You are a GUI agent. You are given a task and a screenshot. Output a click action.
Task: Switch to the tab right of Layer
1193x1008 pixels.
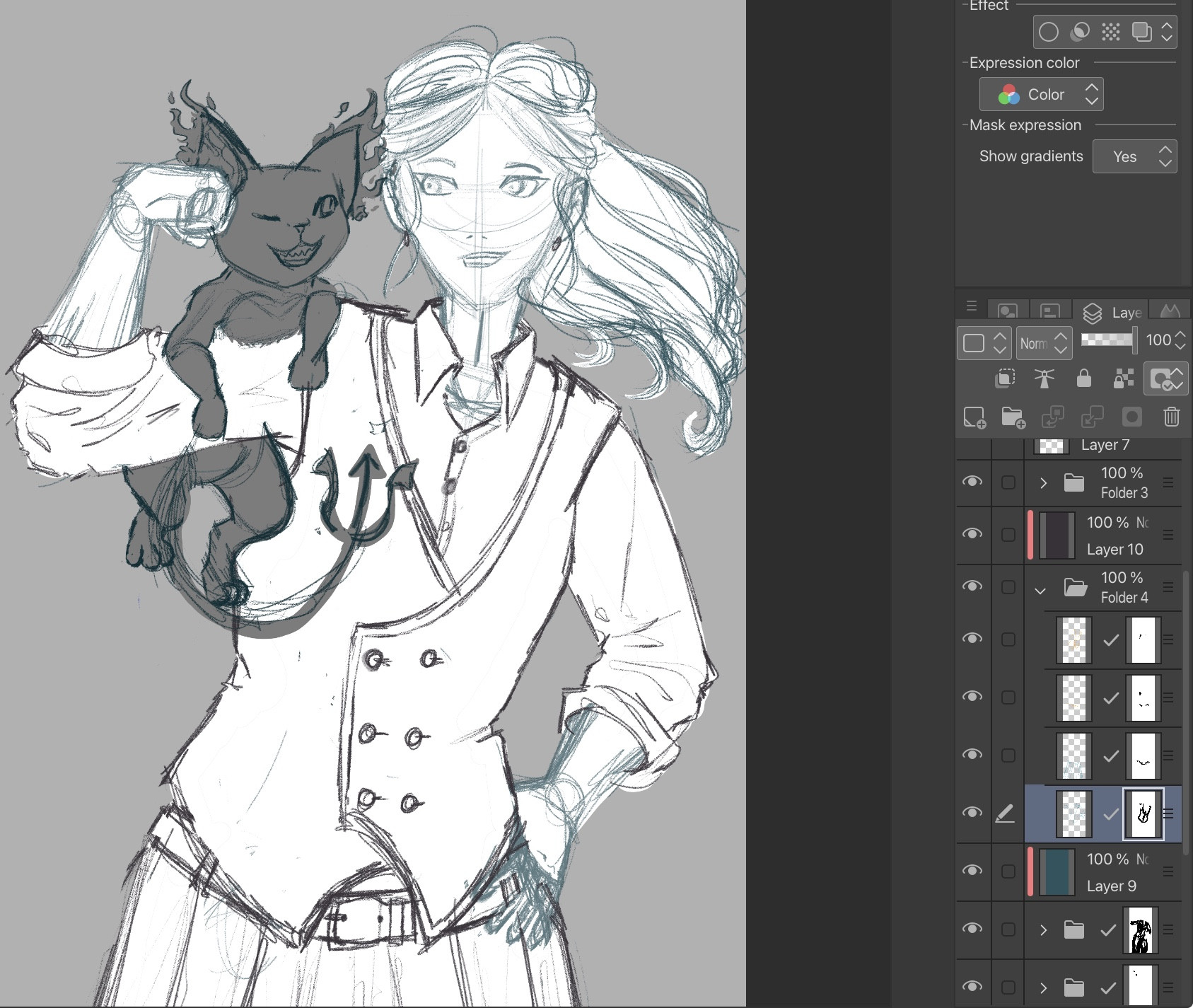(1170, 311)
